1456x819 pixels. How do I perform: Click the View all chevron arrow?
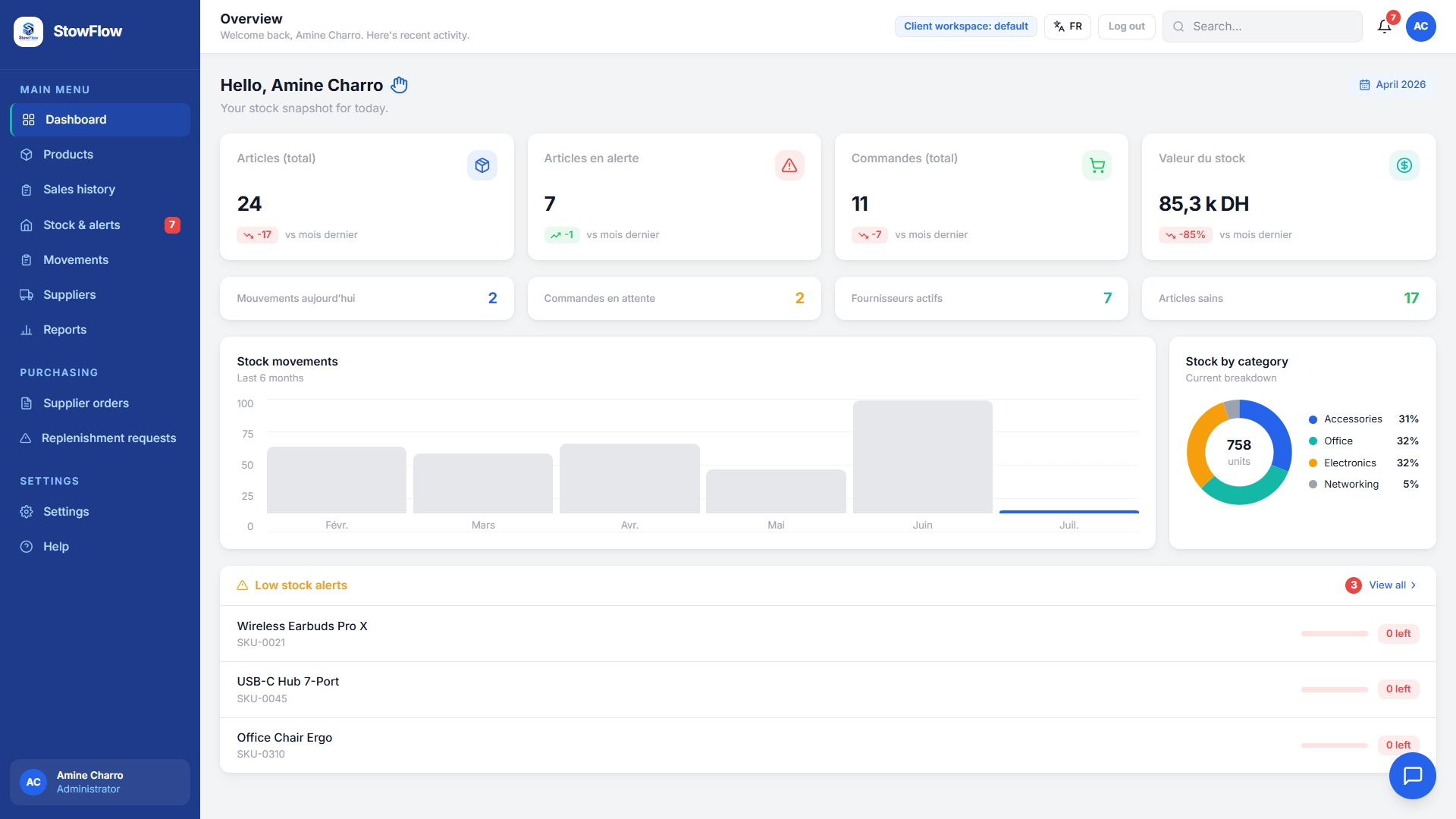[1414, 585]
